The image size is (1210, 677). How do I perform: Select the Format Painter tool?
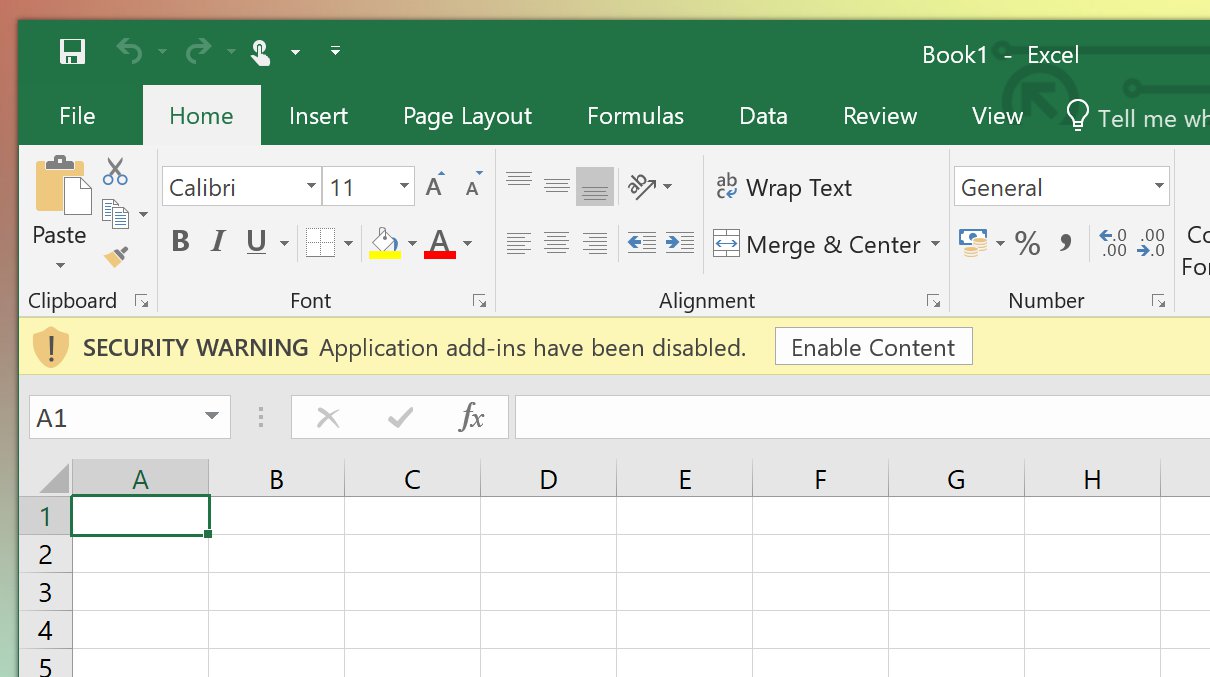pyautogui.click(x=117, y=257)
